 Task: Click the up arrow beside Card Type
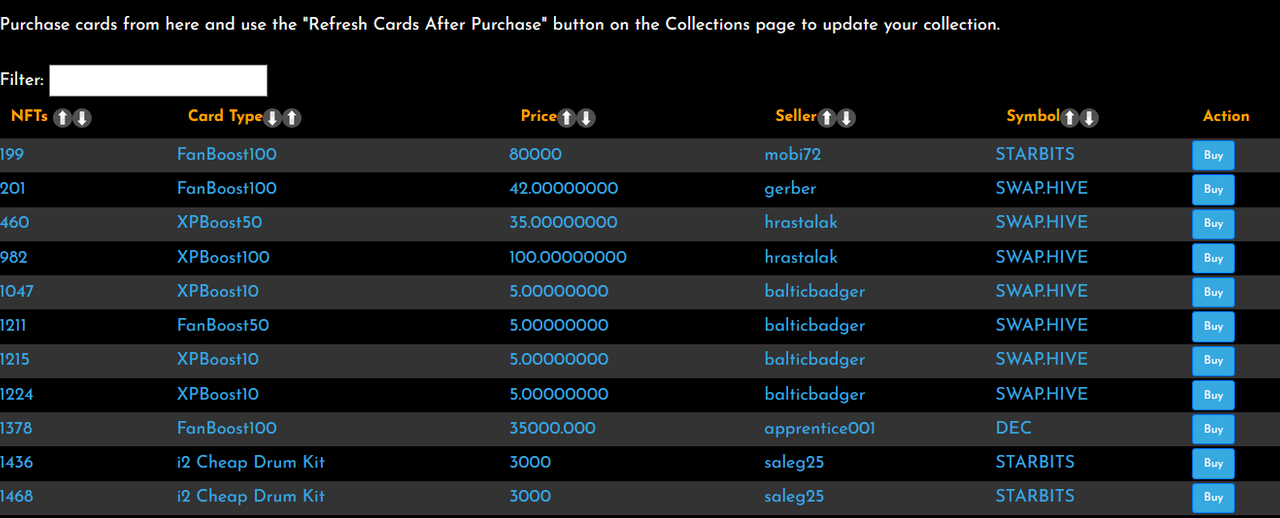(291, 118)
